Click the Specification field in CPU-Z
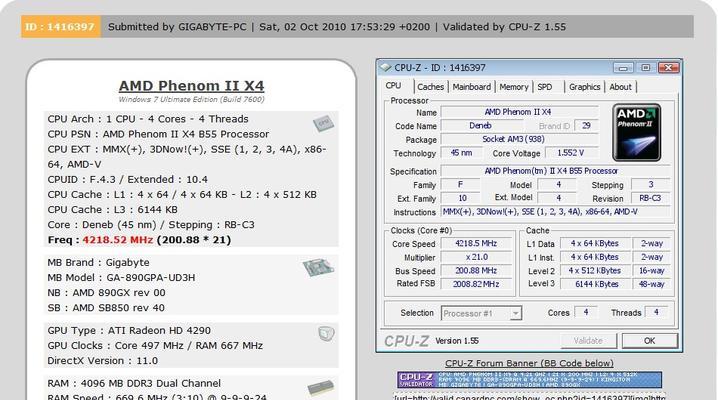Image resolution: width=718 pixels, height=400 pixels. (x=555, y=171)
